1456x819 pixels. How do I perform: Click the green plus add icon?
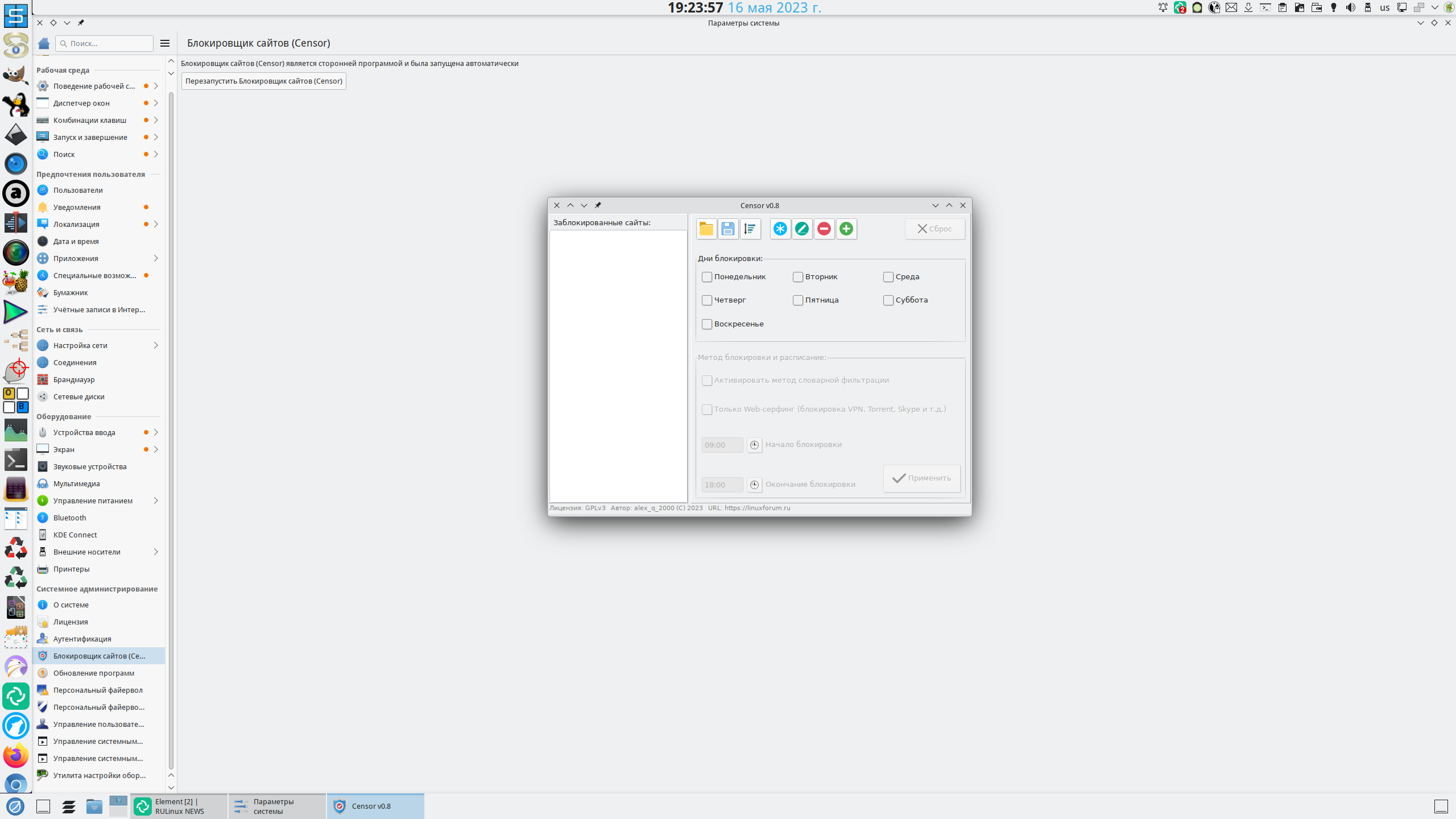(846, 229)
